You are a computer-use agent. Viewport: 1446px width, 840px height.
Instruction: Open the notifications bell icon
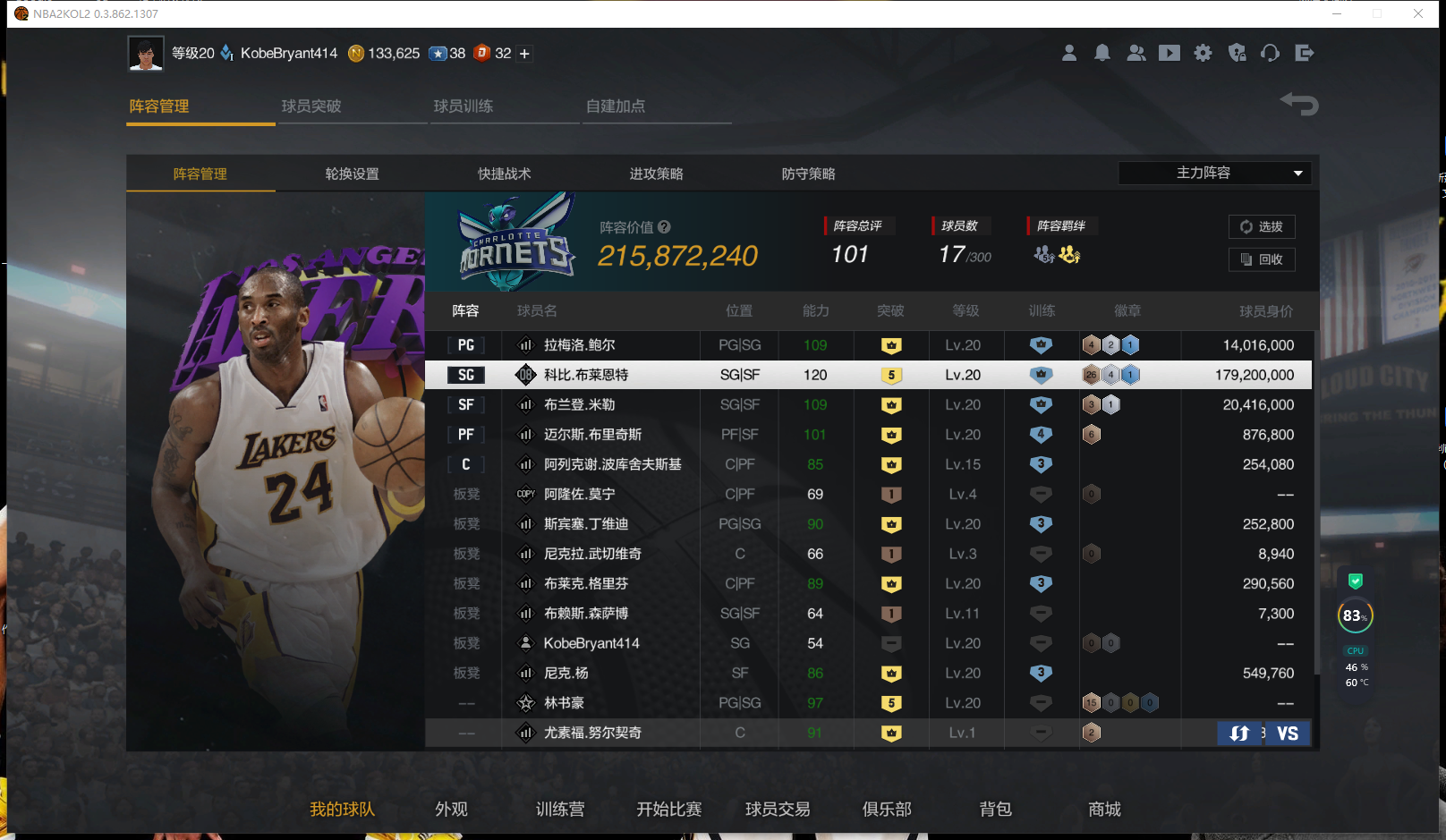(1102, 53)
